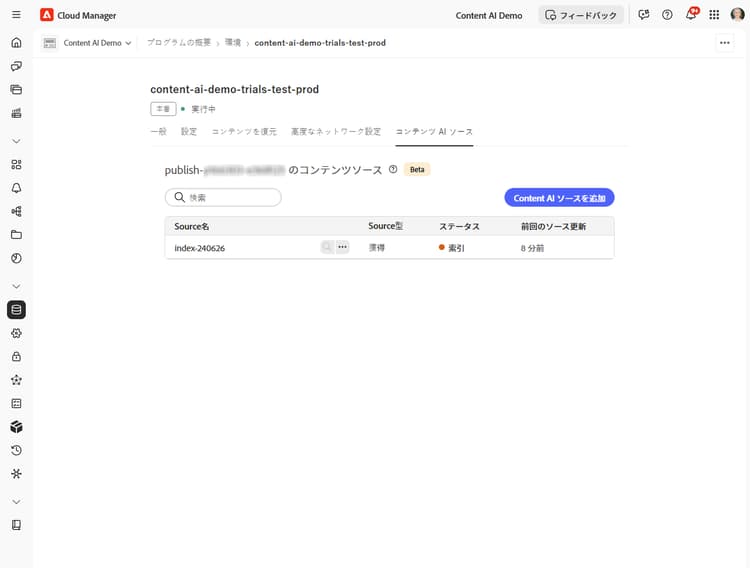Open the chat bubbles sidebar icon
This screenshot has height=568, width=750.
coord(16,66)
